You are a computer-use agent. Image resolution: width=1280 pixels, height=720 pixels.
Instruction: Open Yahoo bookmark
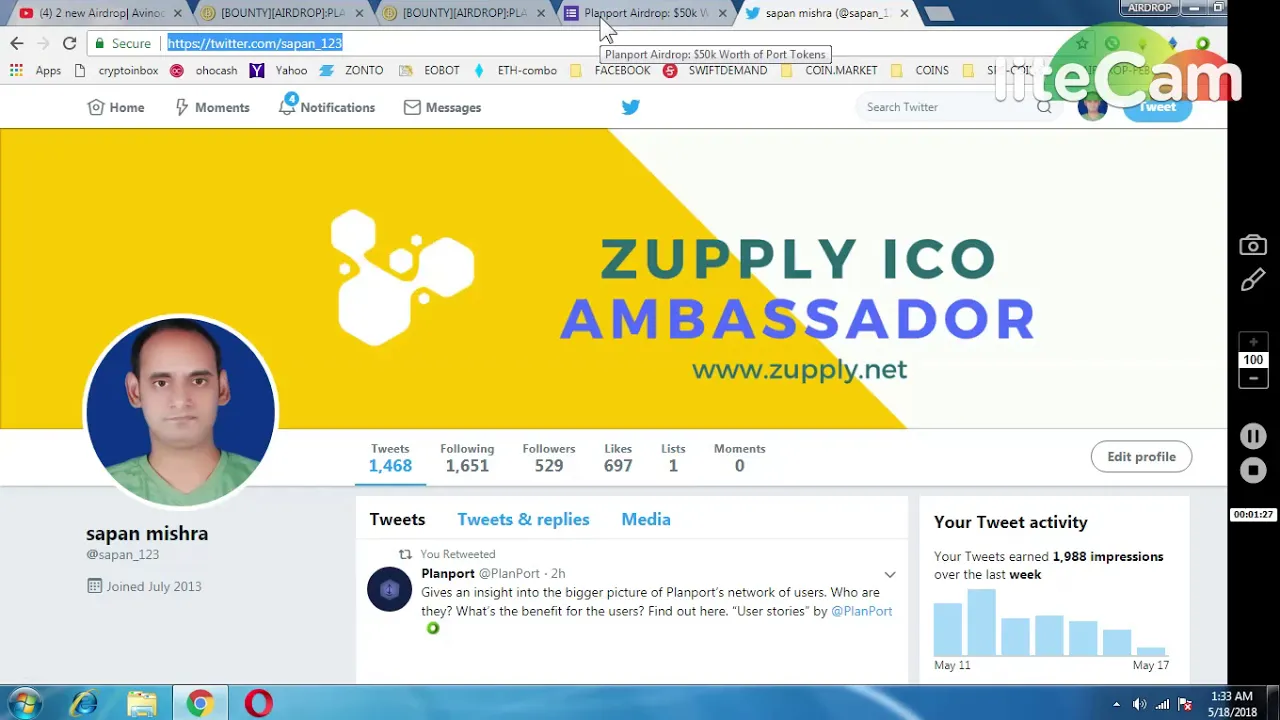279,70
